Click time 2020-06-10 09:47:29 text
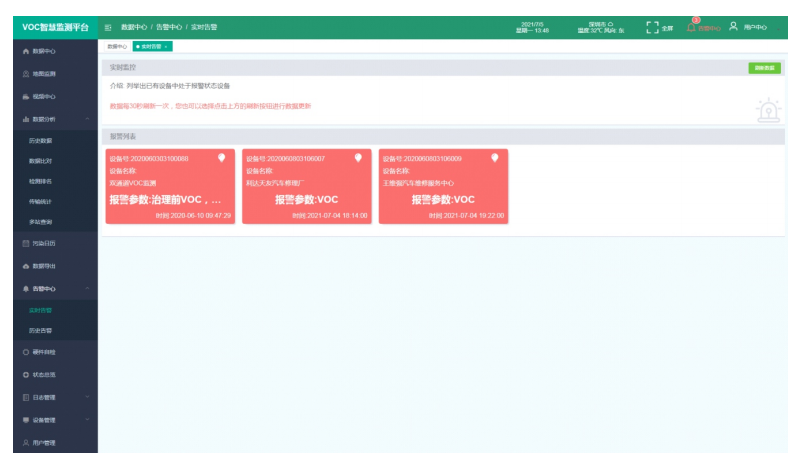Viewport: 802px width, 468px height. point(193,216)
